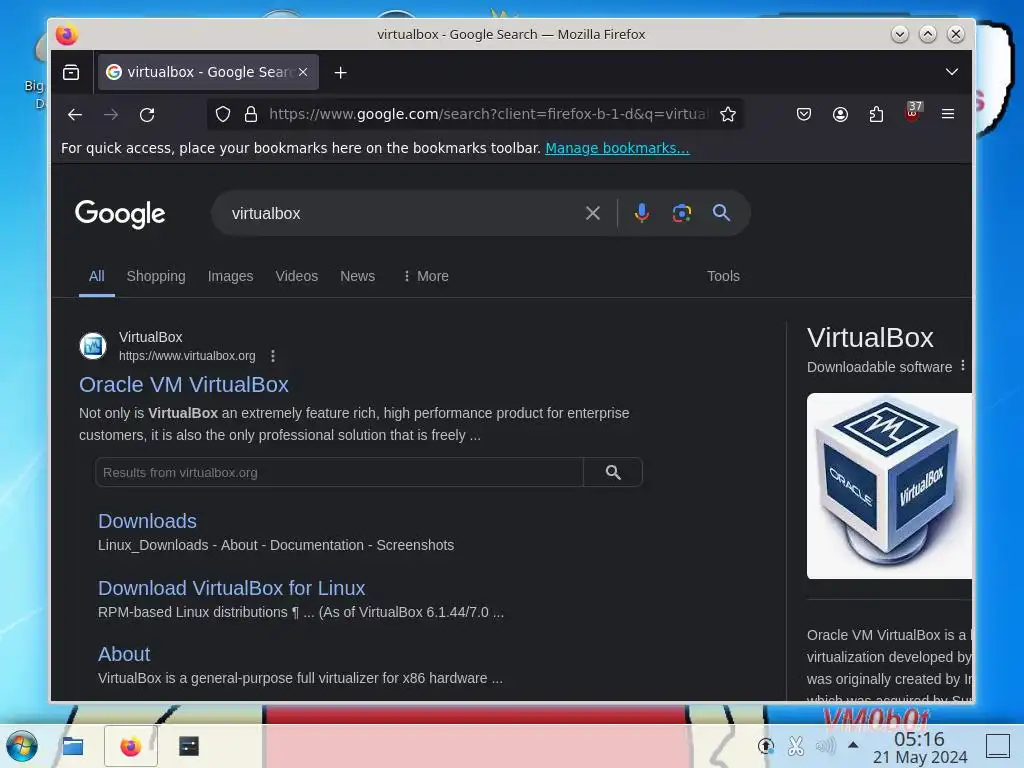Click the show desktop button
This screenshot has height=768, width=1024.
[998, 746]
